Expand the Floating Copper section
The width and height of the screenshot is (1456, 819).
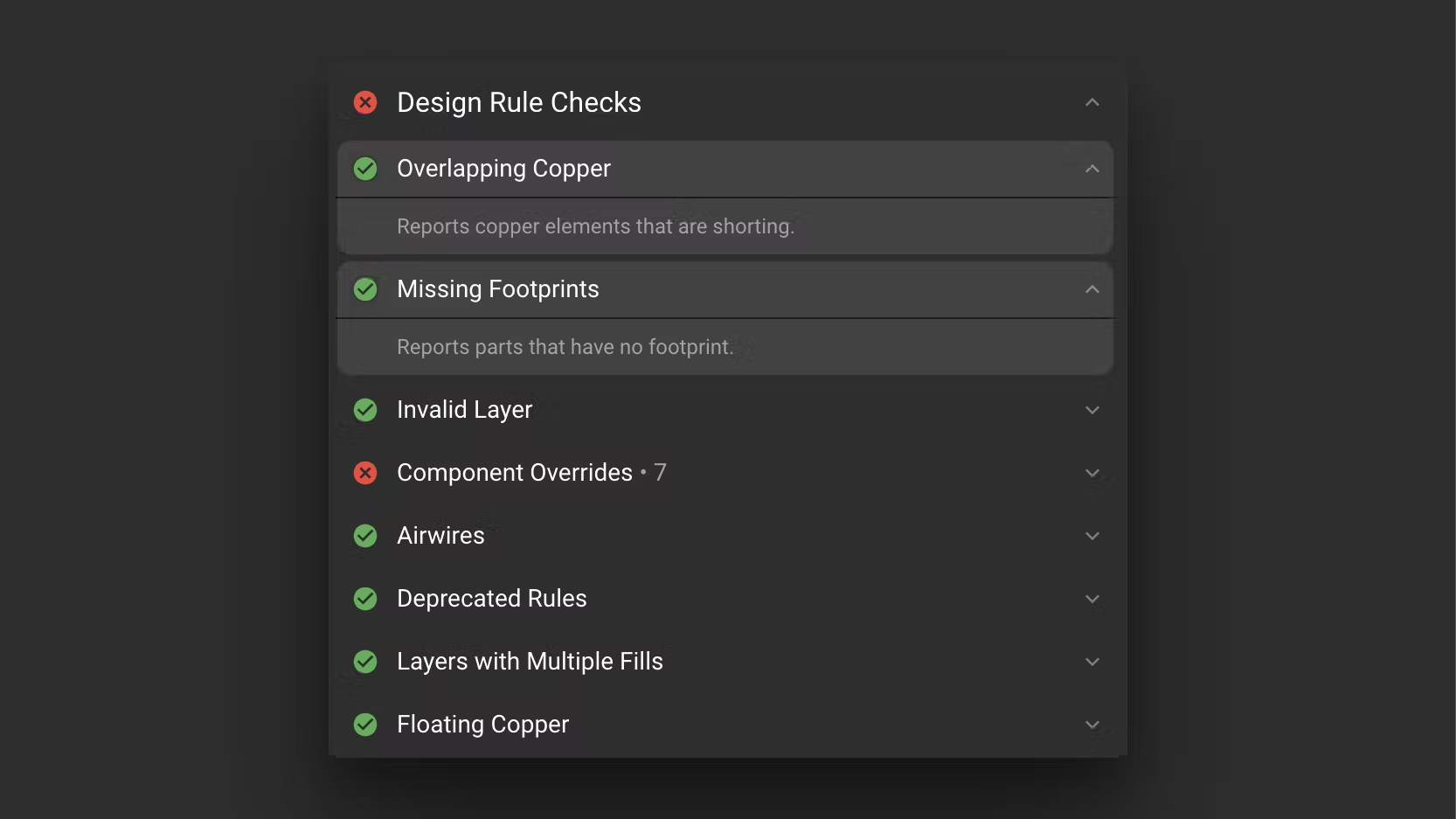[1092, 724]
